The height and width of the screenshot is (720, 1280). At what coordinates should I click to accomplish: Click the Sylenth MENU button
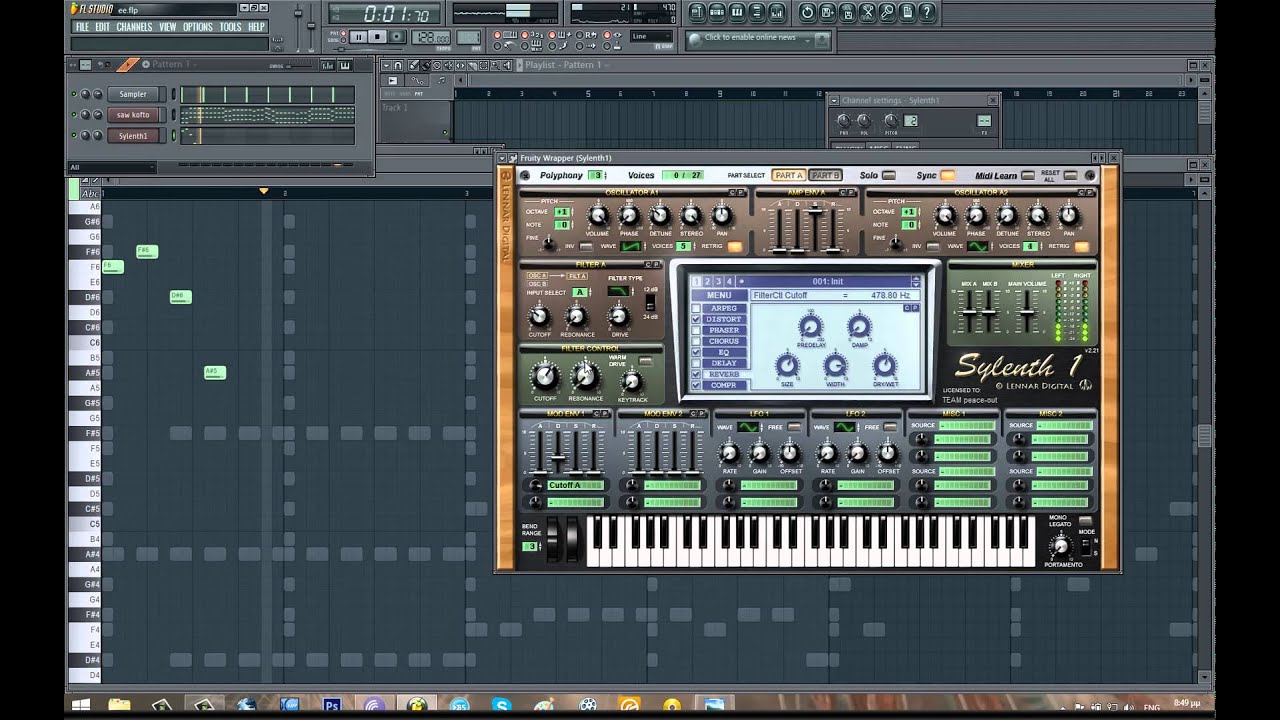coord(719,295)
